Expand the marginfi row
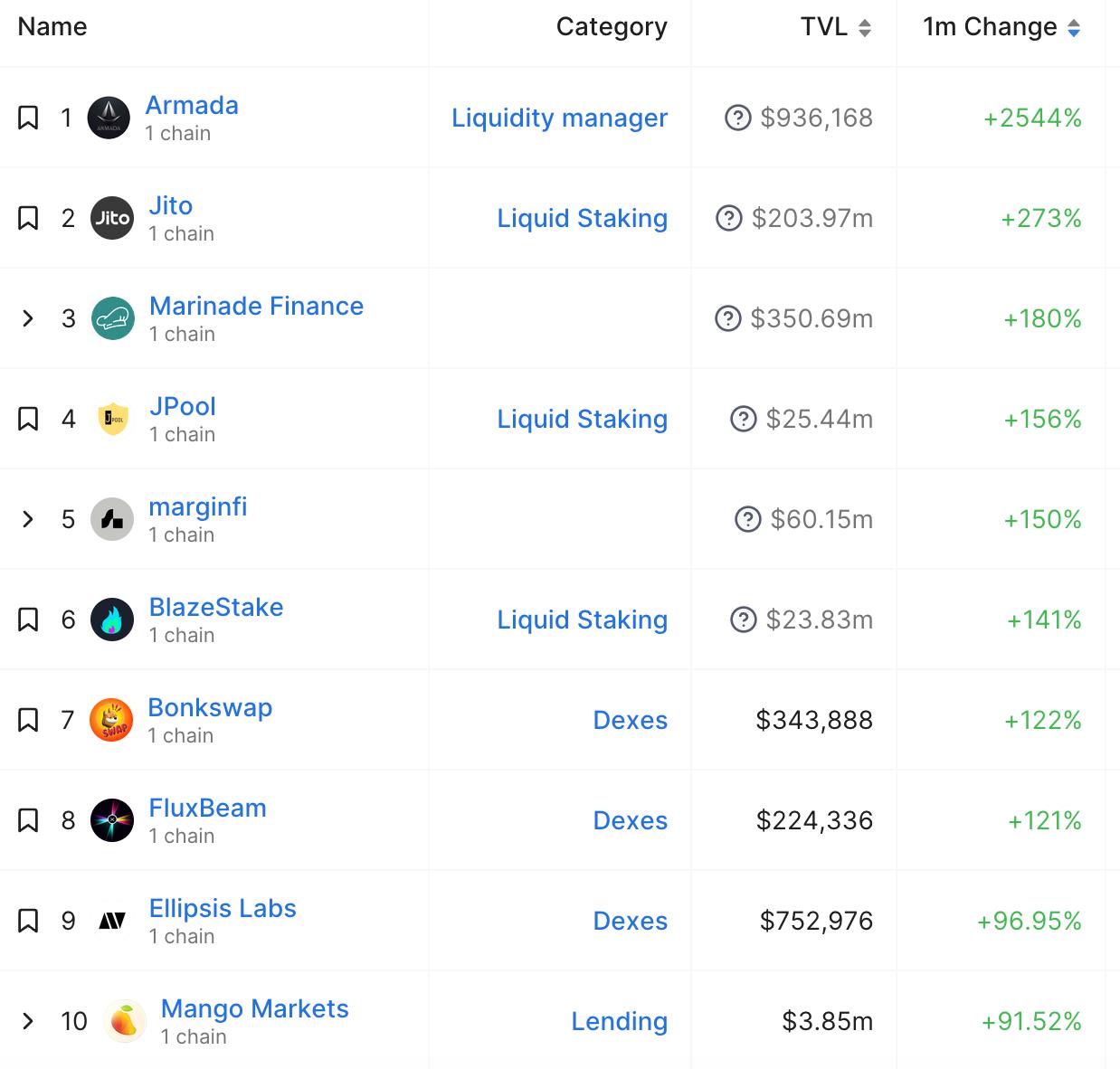 [x=28, y=519]
